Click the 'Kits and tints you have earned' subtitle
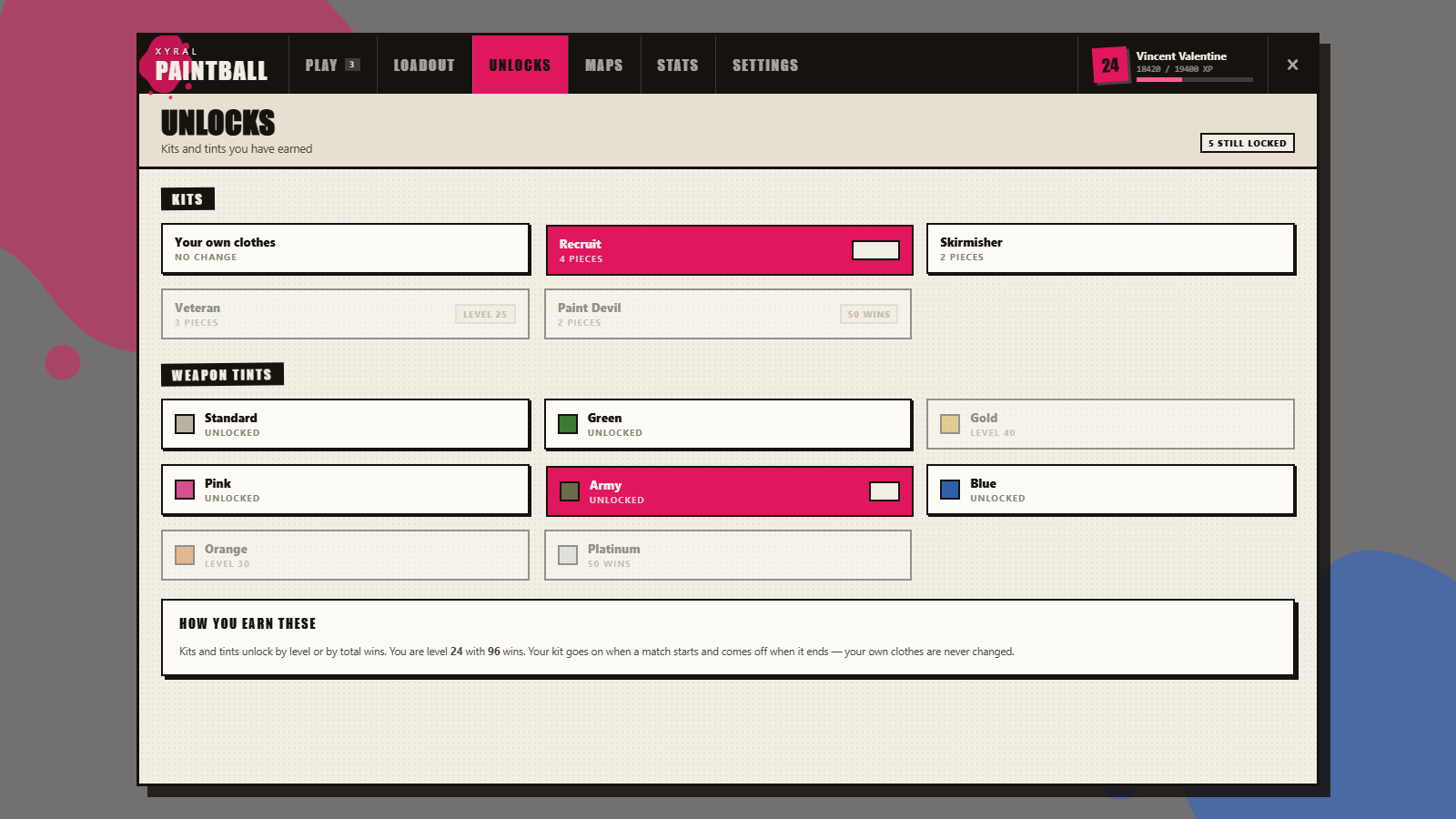Viewport: 1456px width, 819px height. click(237, 149)
